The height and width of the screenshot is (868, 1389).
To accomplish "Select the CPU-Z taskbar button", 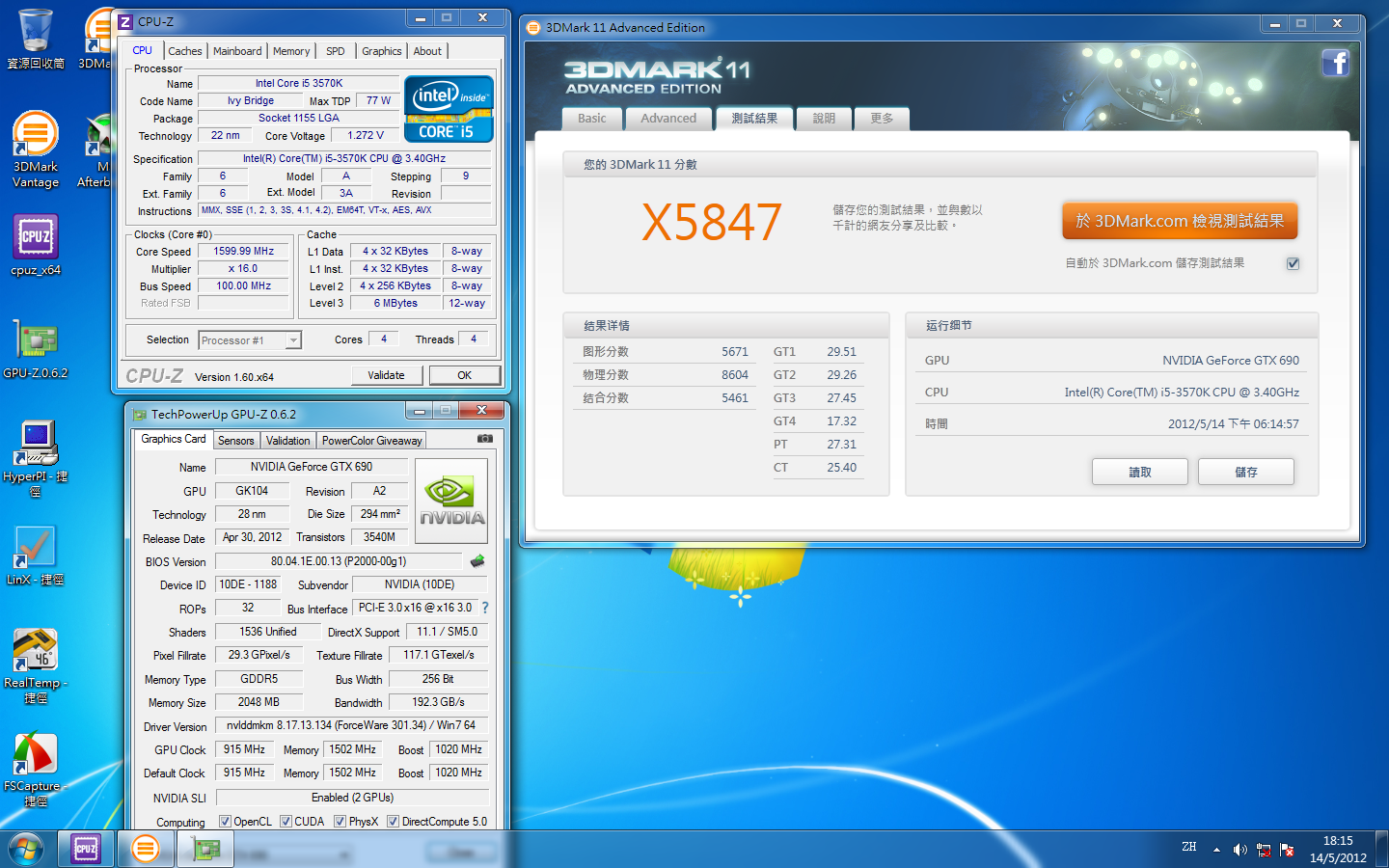I will pos(86,849).
